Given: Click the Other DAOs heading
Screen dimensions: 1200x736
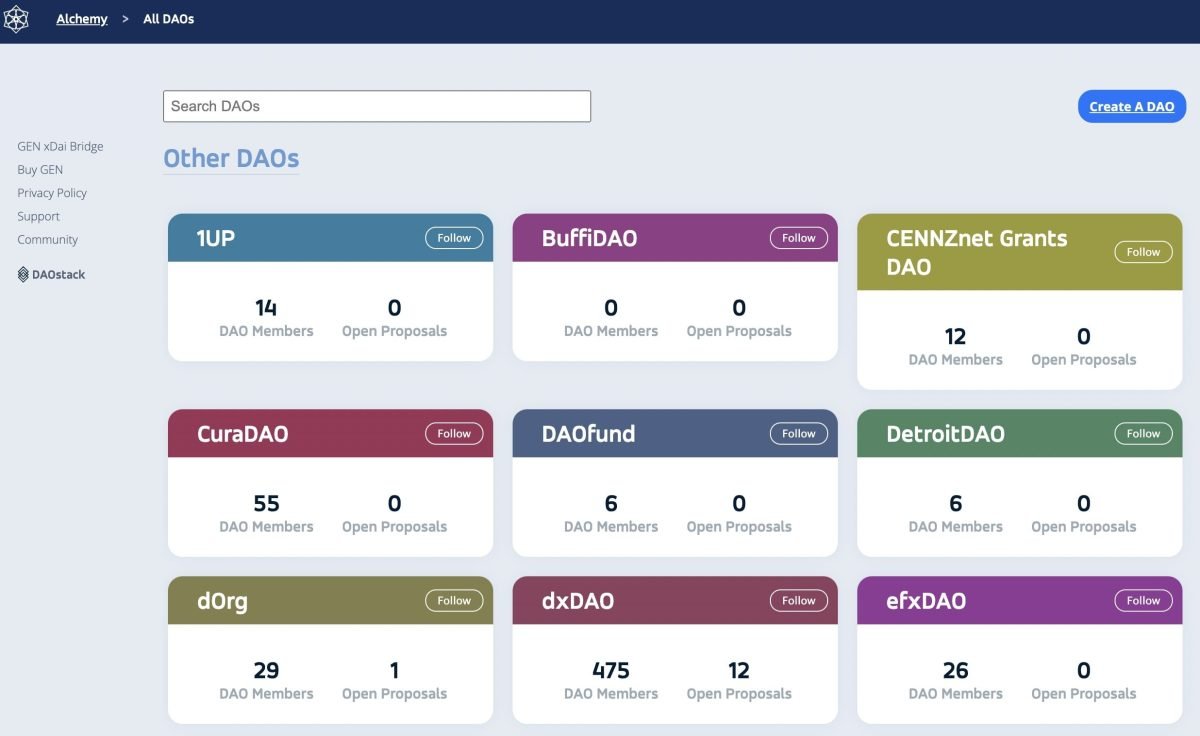Looking at the screenshot, I should (231, 159).
